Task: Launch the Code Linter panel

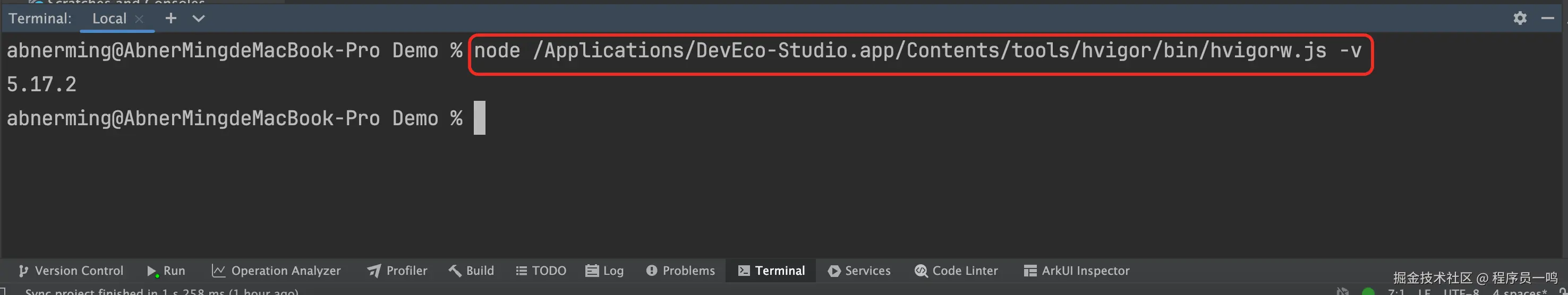Action: click(x=956, y=271)
